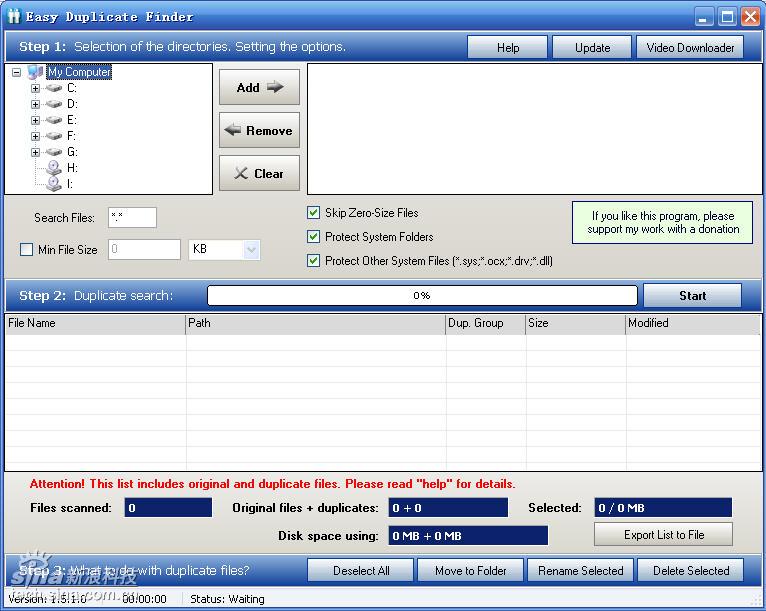Expand the F: drive node

click(x=35, y=136)
